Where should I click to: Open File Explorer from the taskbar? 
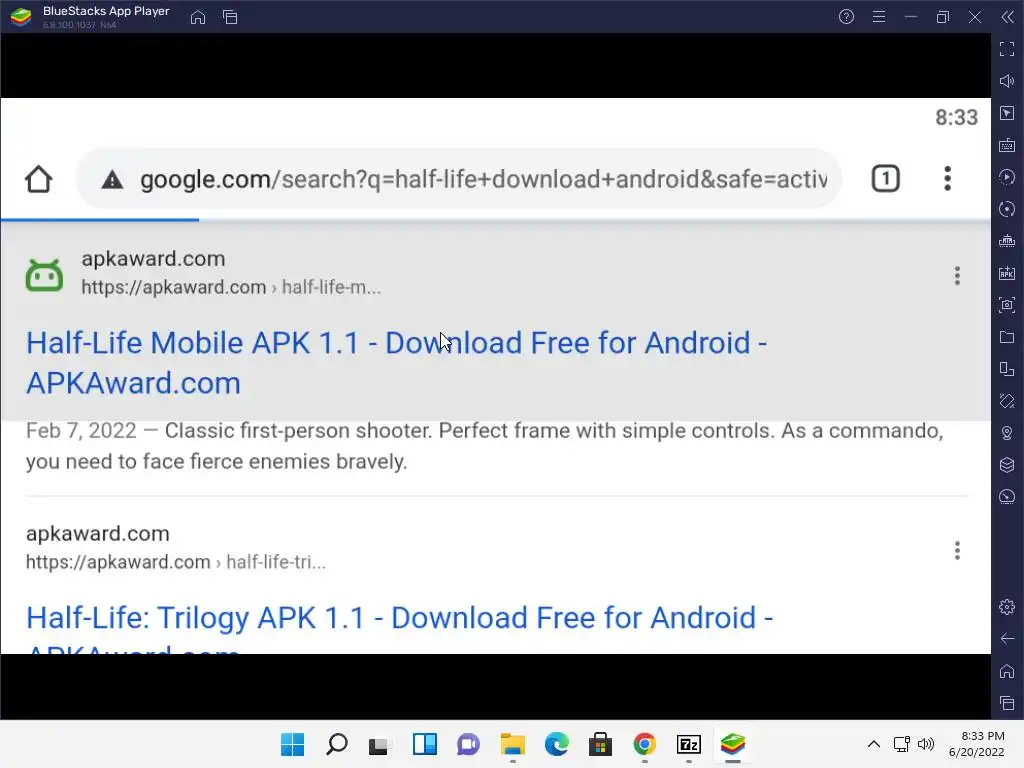coord(513,744)
